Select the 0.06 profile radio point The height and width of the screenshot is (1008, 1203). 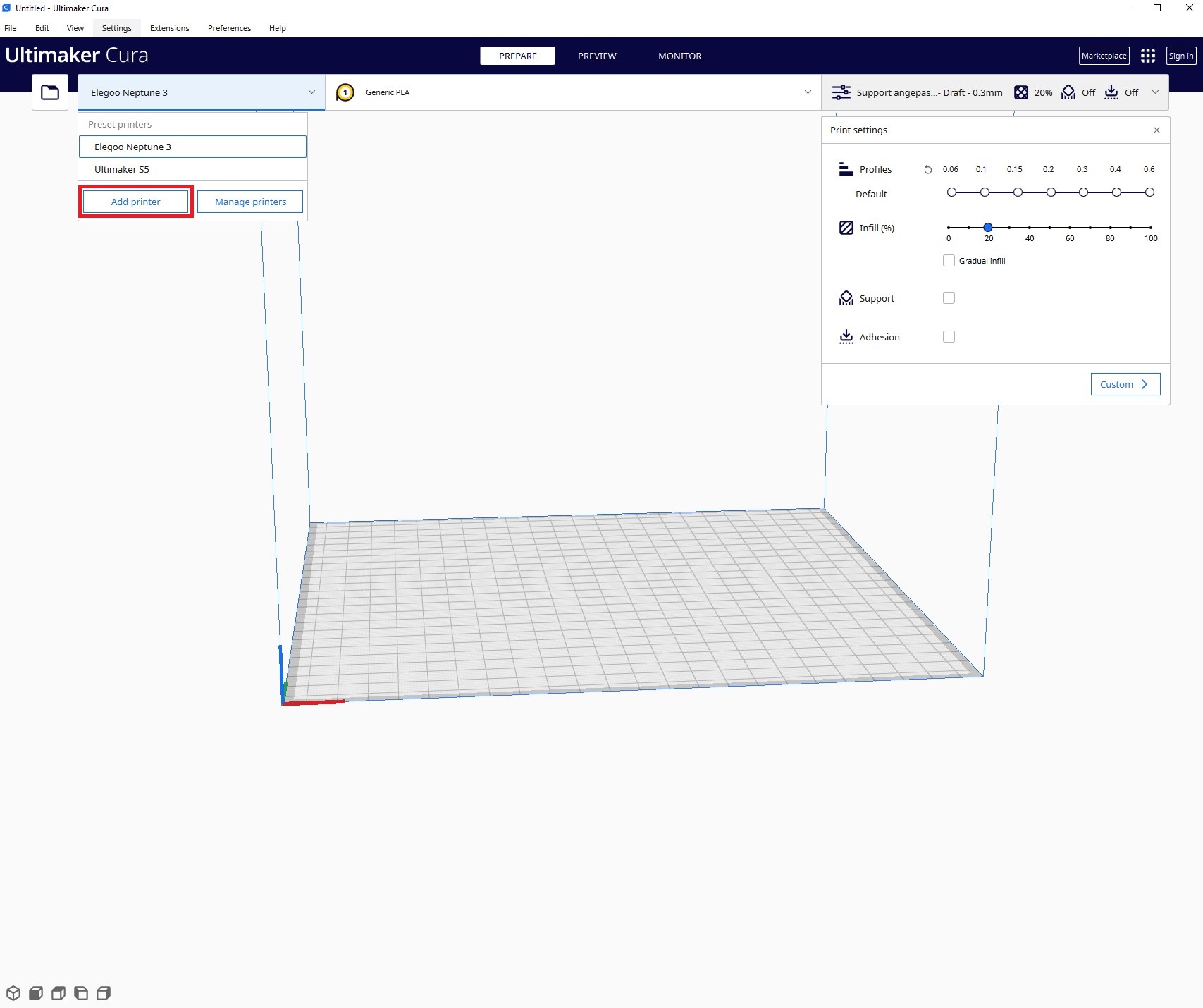[x=951, y=192]
